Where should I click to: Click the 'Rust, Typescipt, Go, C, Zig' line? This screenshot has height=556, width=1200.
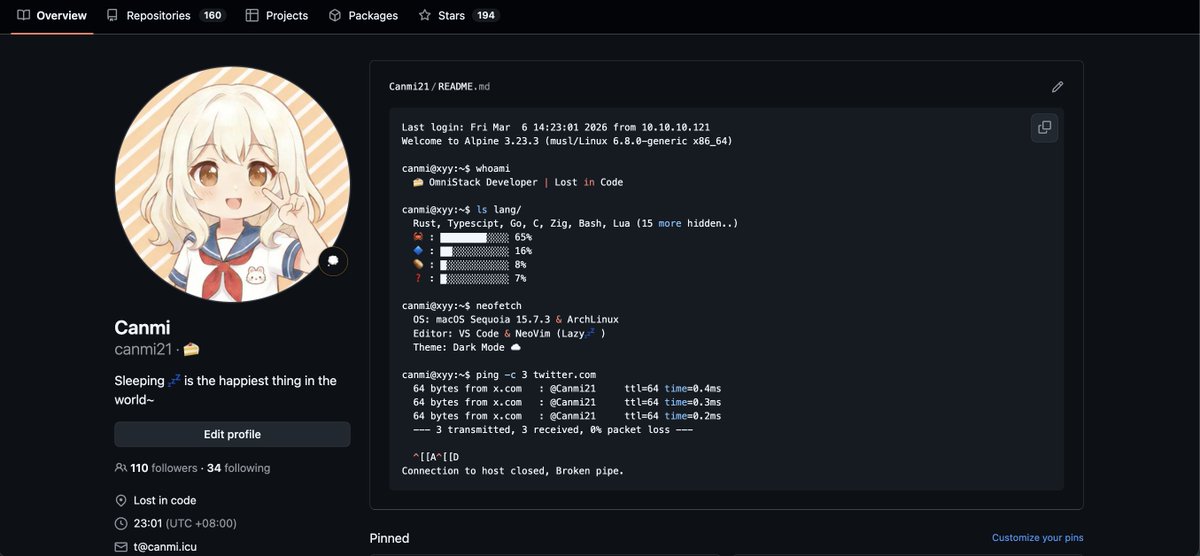[575, 224]
